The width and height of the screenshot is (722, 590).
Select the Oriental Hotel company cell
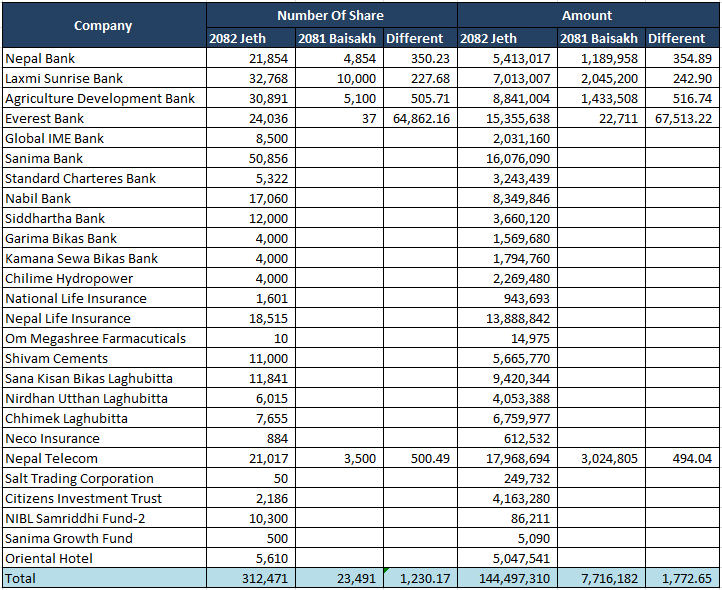pos(103,559)
